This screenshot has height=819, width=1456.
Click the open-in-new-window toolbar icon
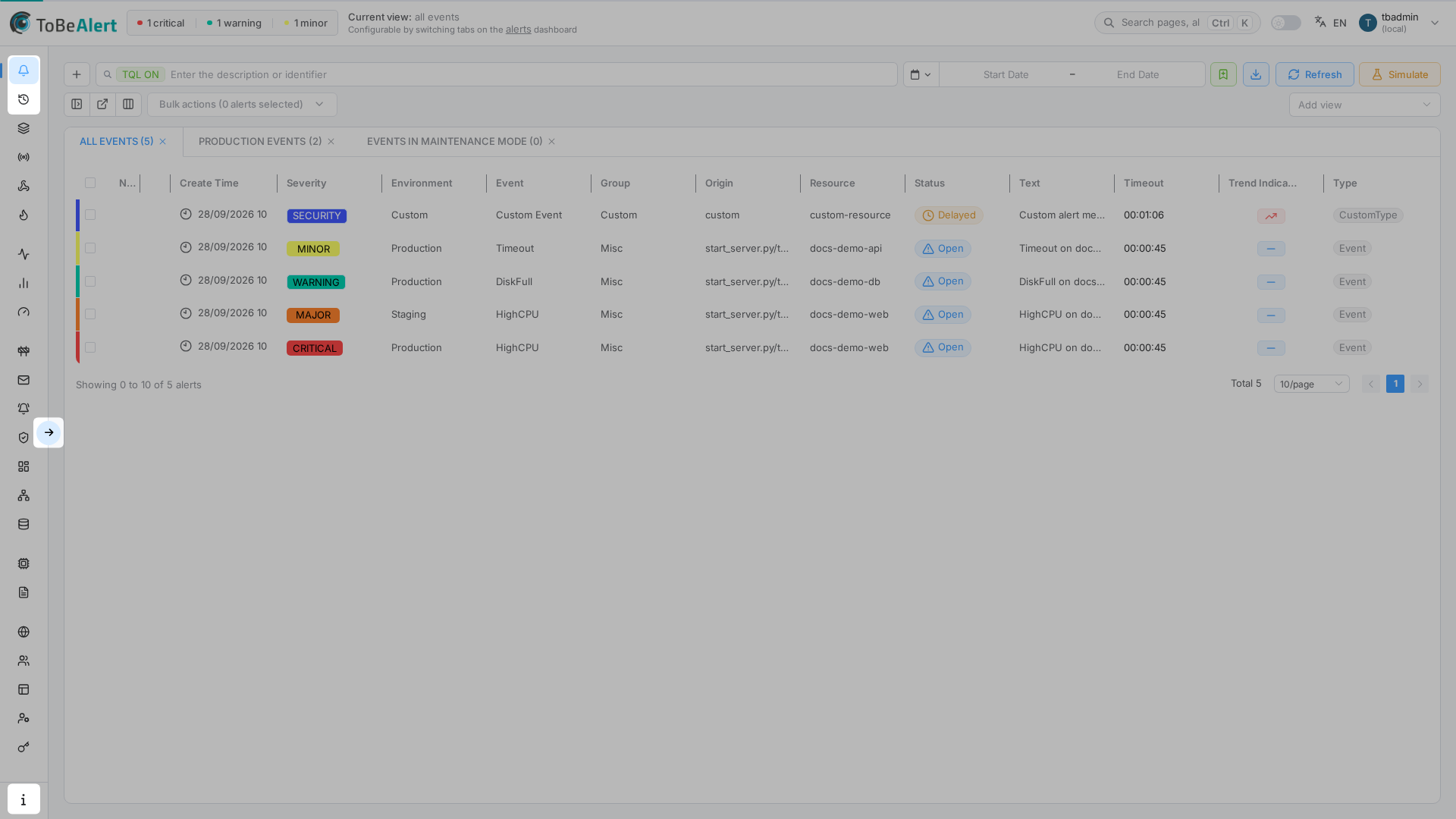(102, 104)
